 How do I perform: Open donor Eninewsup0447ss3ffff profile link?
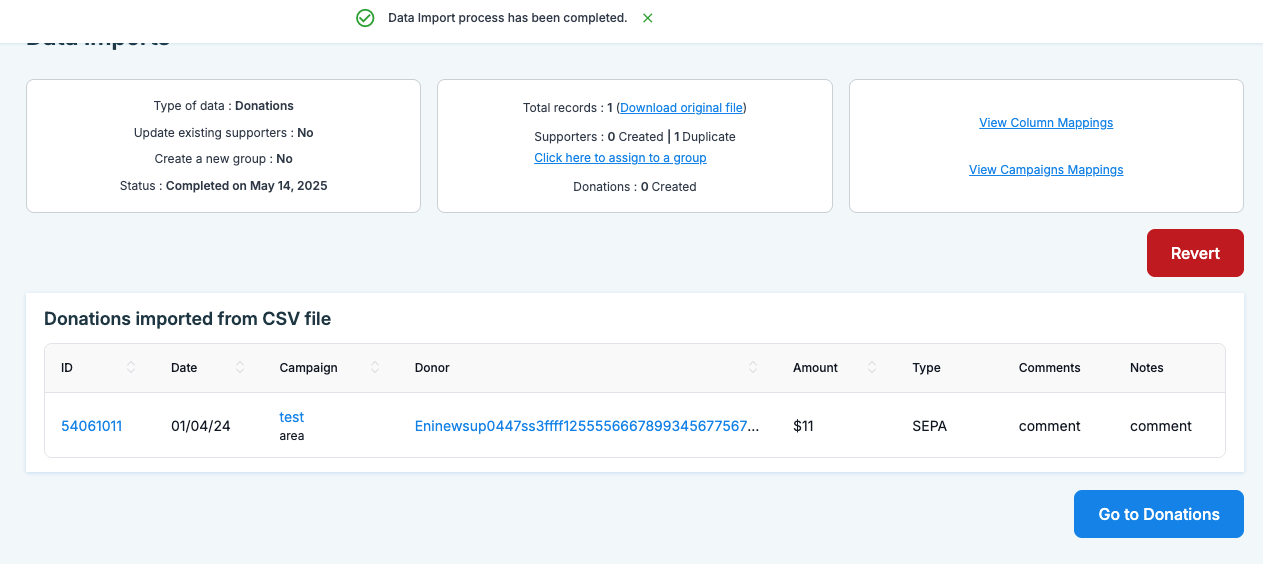pos(587,426)
